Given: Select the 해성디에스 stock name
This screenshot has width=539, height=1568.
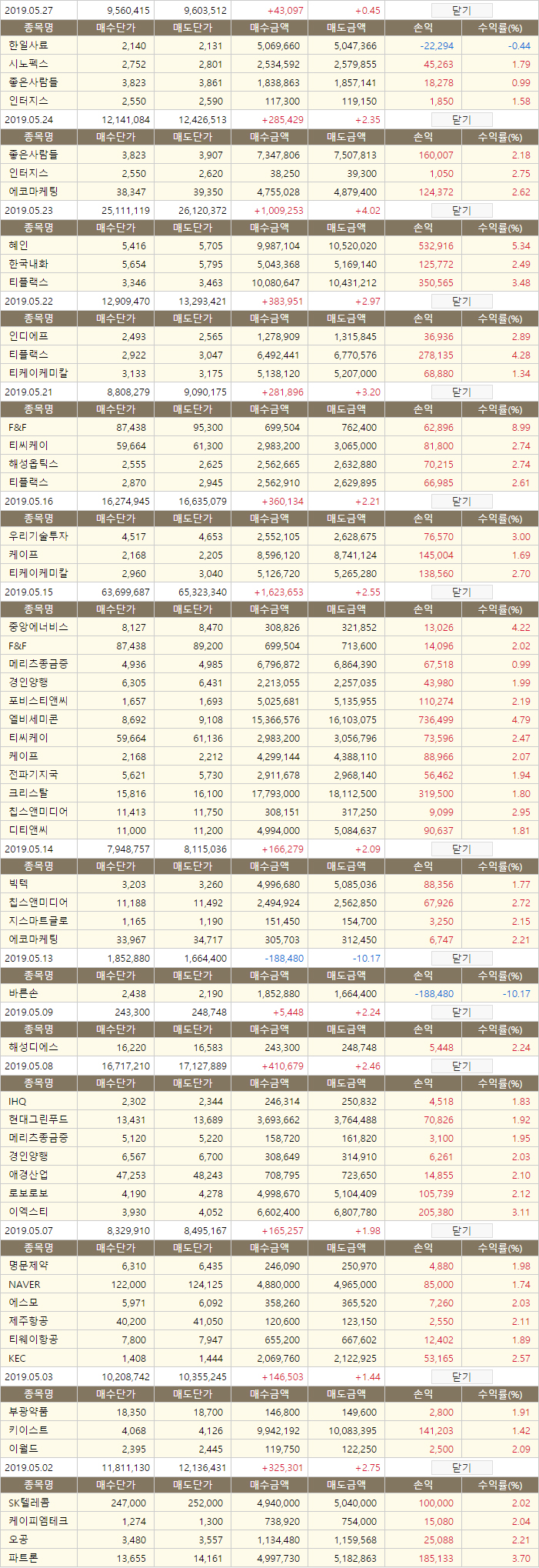Looking at the screenshot, I should pos(33,1047).
